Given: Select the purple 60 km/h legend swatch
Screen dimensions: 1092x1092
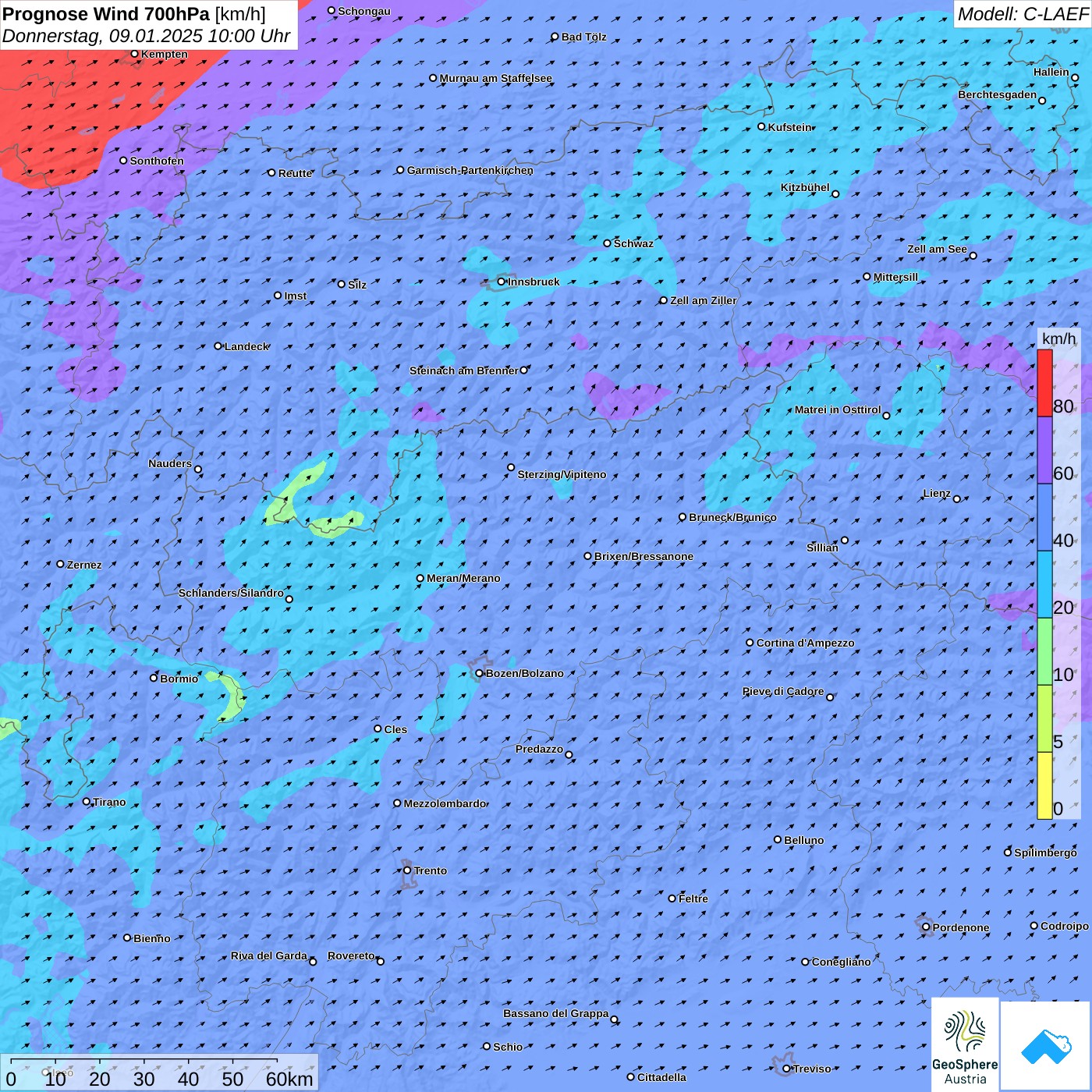Looking at the screenshot, I should [1044, 451].
